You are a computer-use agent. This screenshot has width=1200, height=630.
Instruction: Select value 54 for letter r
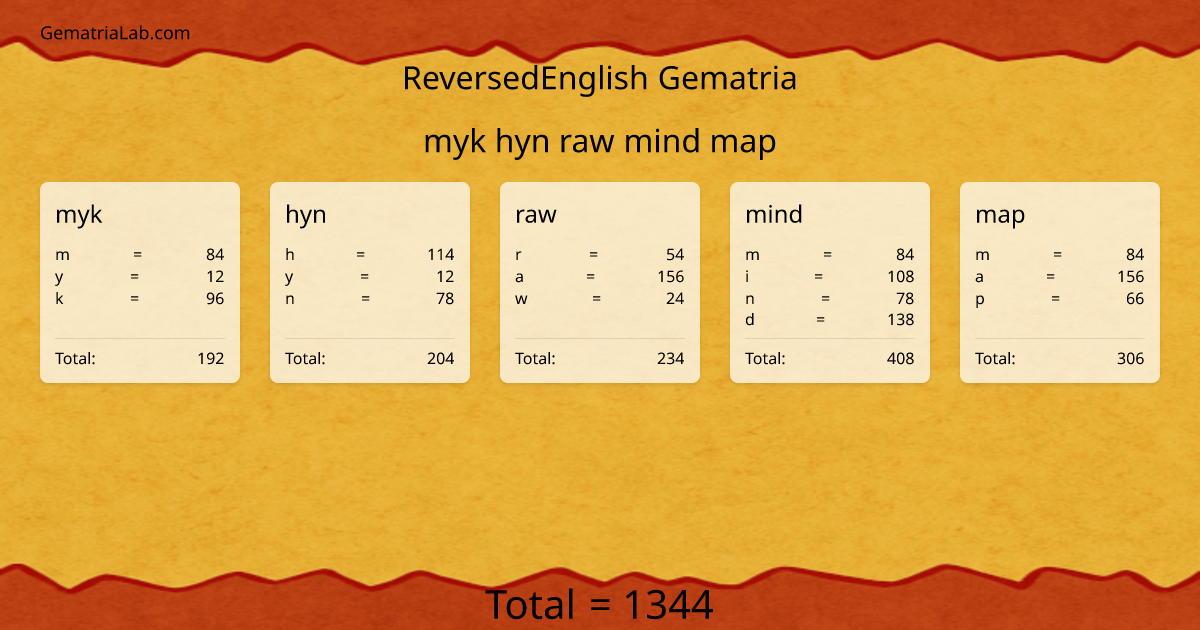(x=675, y=255)
